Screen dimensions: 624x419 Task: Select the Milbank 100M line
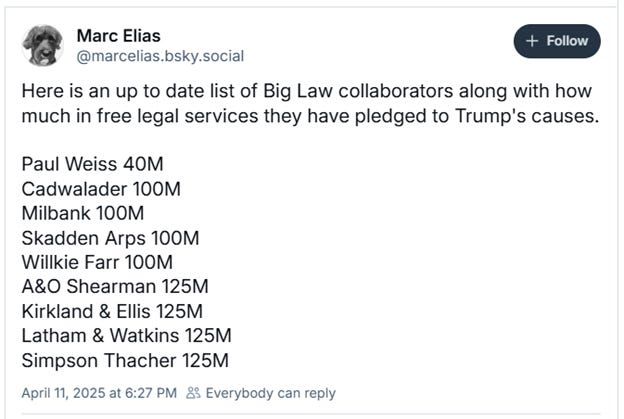point(83,213)
